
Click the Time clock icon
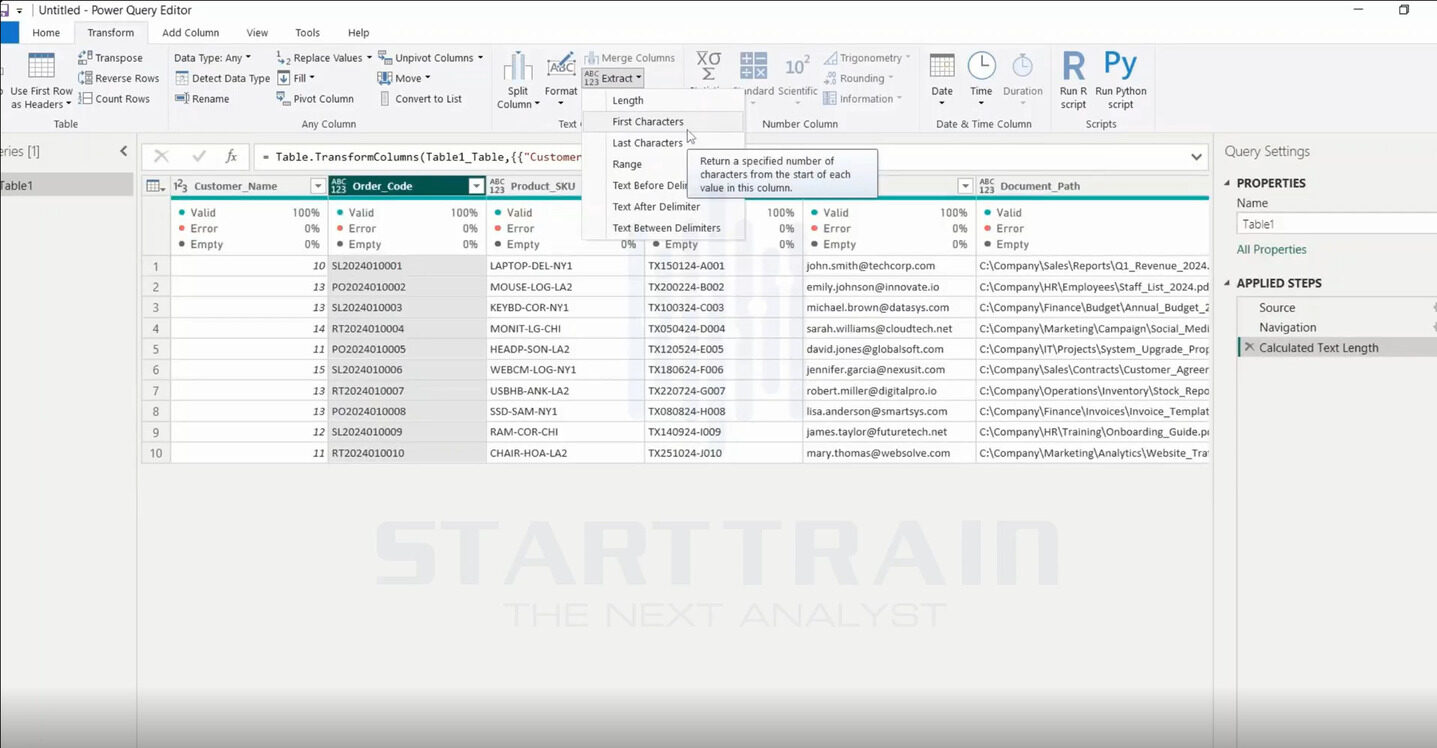981,66
